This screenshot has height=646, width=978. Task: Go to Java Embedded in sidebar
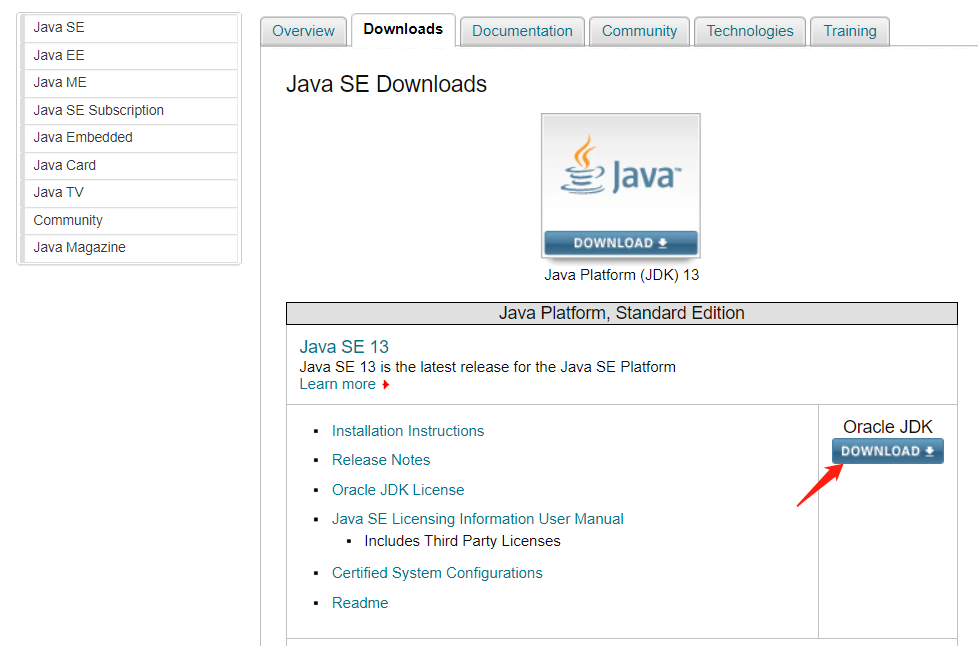129,137
